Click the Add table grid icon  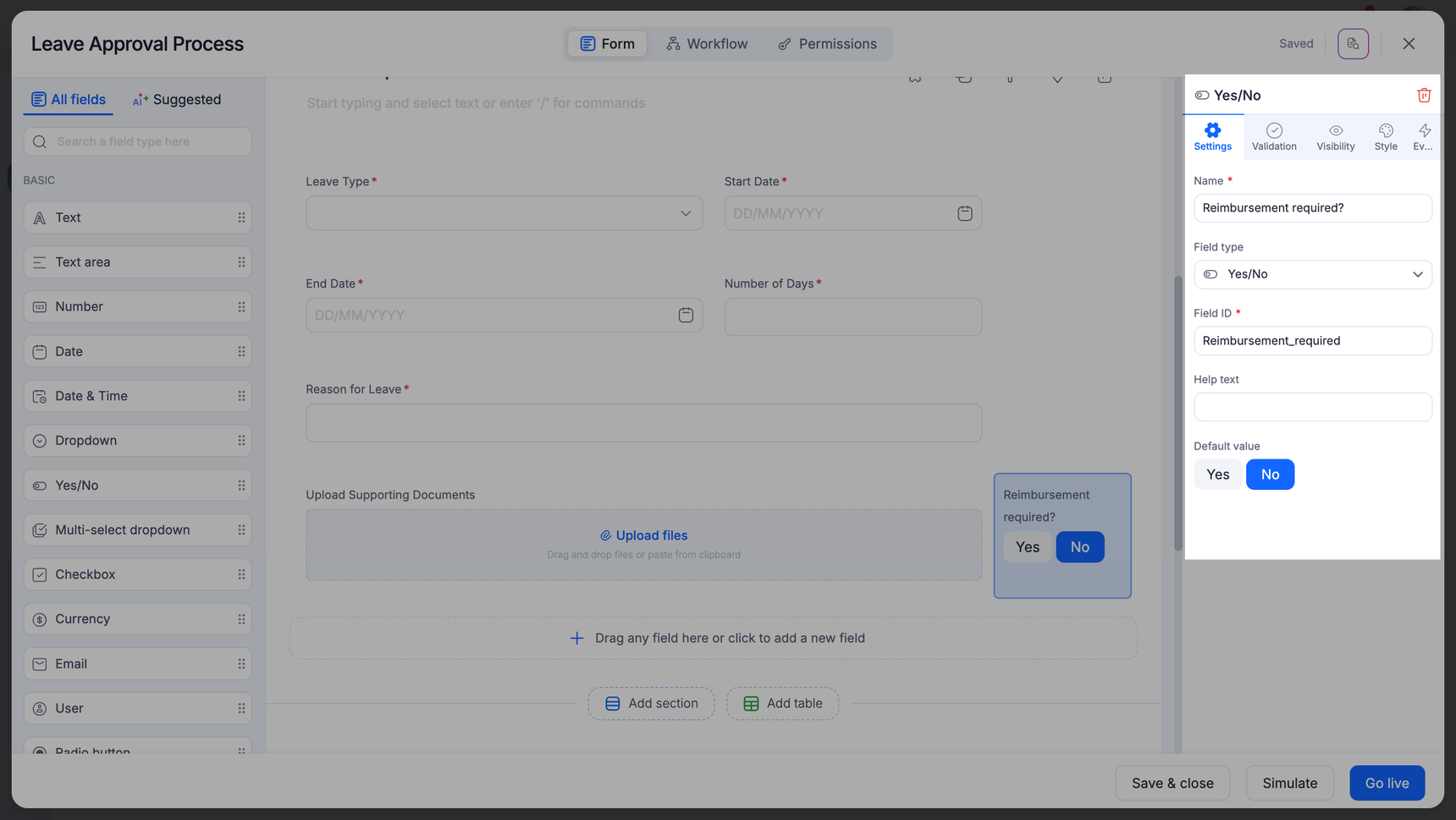751,704
